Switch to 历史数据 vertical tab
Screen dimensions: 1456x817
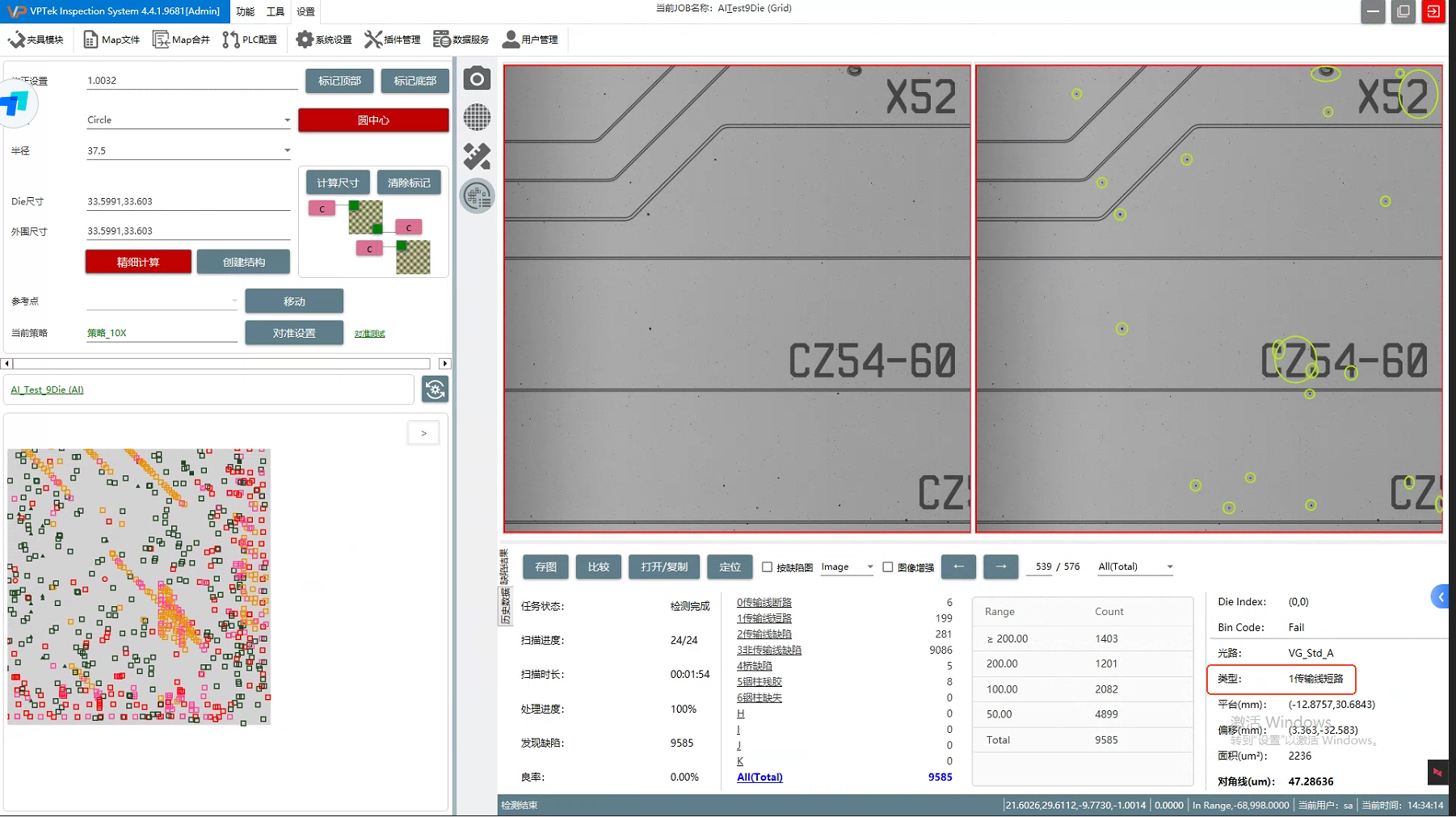click(505, 606)
